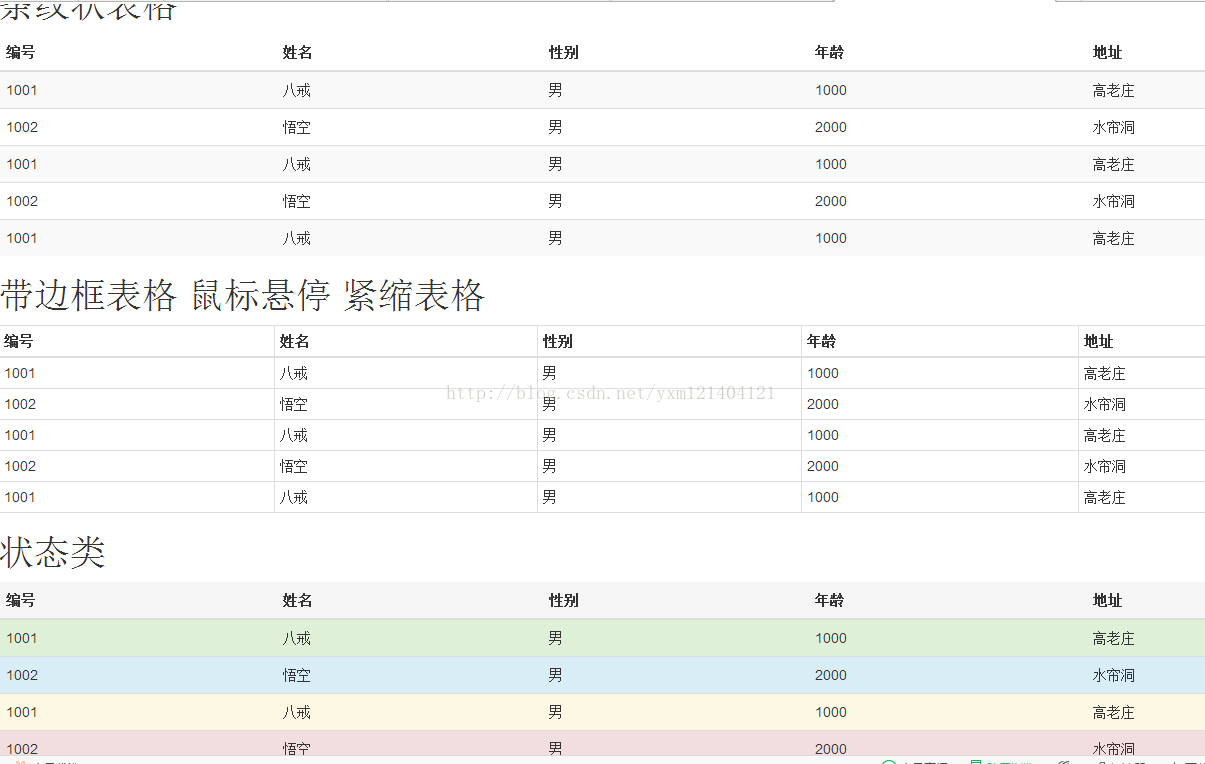This screenshot has width=1205, height=764.
Task: Click 八戒 in the bordered table's third row
Action: [x=293, y=436]
